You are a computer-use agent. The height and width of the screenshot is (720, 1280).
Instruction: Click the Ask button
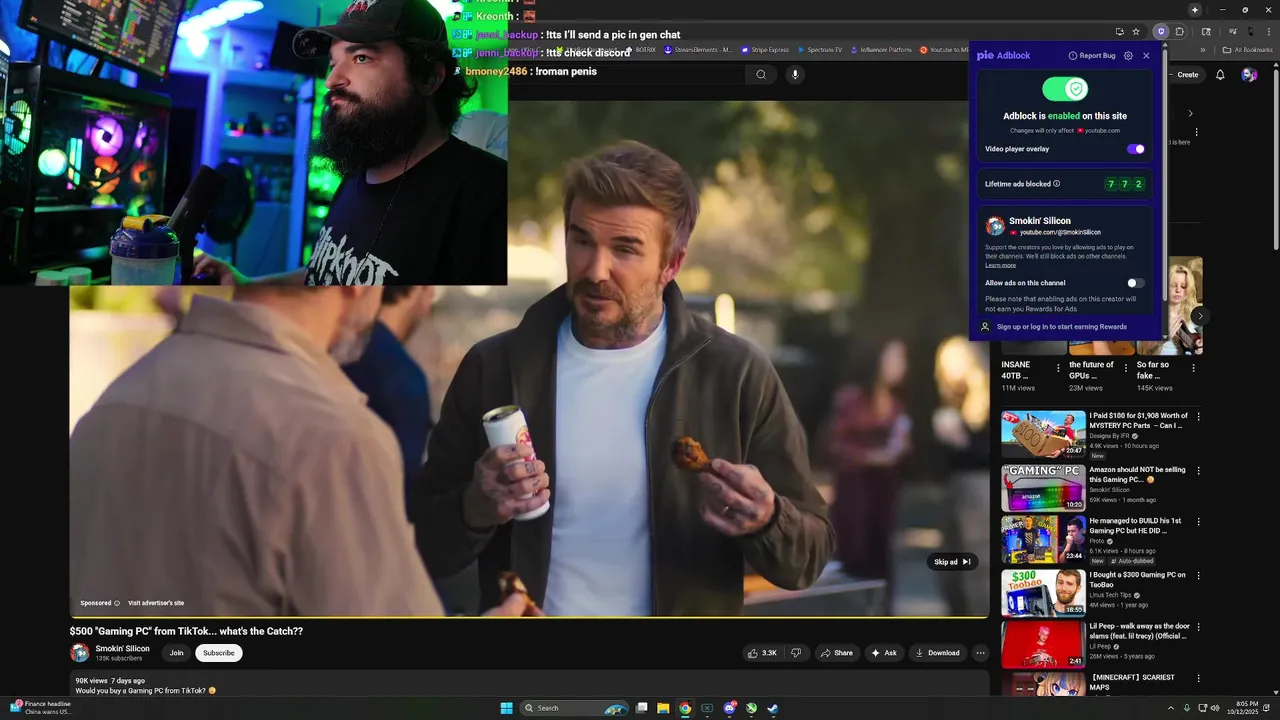coord(884,653)
